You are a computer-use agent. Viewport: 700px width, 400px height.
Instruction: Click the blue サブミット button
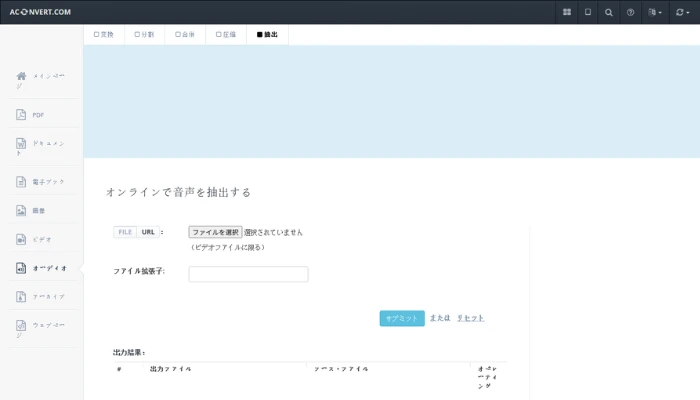tap(402, 318)
